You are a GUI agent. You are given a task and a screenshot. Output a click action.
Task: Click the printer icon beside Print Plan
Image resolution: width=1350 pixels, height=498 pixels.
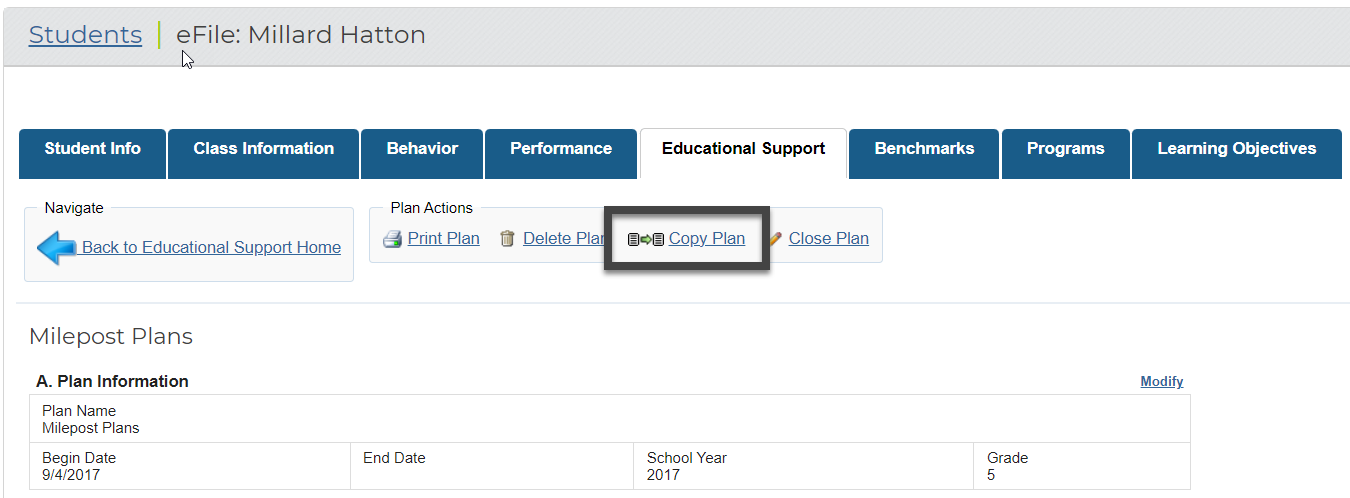[393, 239]
